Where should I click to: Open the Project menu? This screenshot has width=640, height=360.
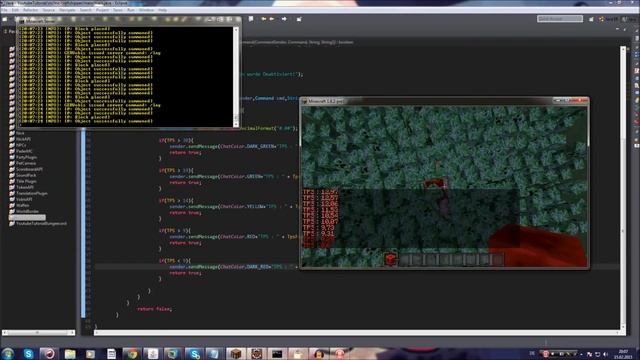point(102,10)
